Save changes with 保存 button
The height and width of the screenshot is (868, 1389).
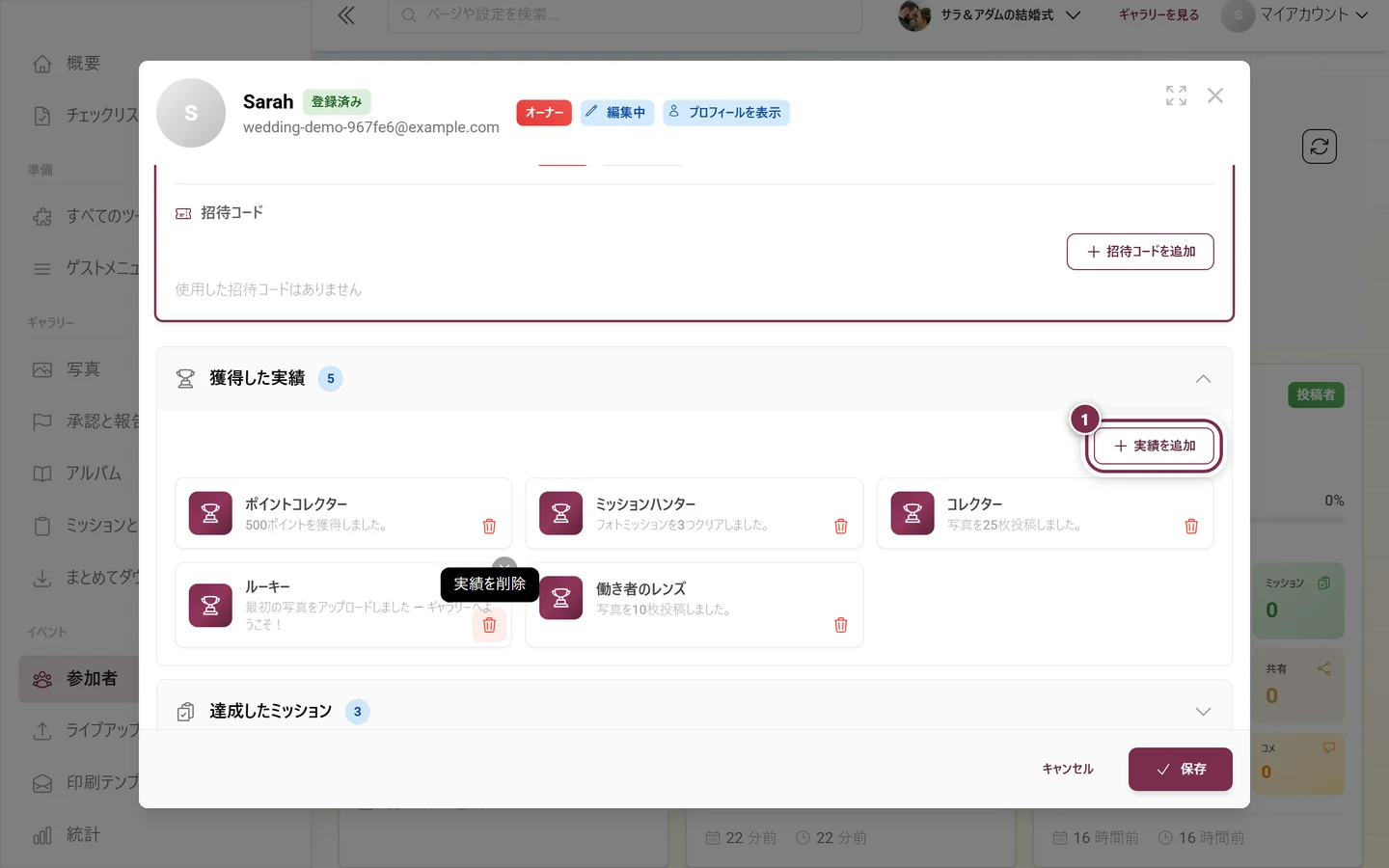(x=1181, y=770)
